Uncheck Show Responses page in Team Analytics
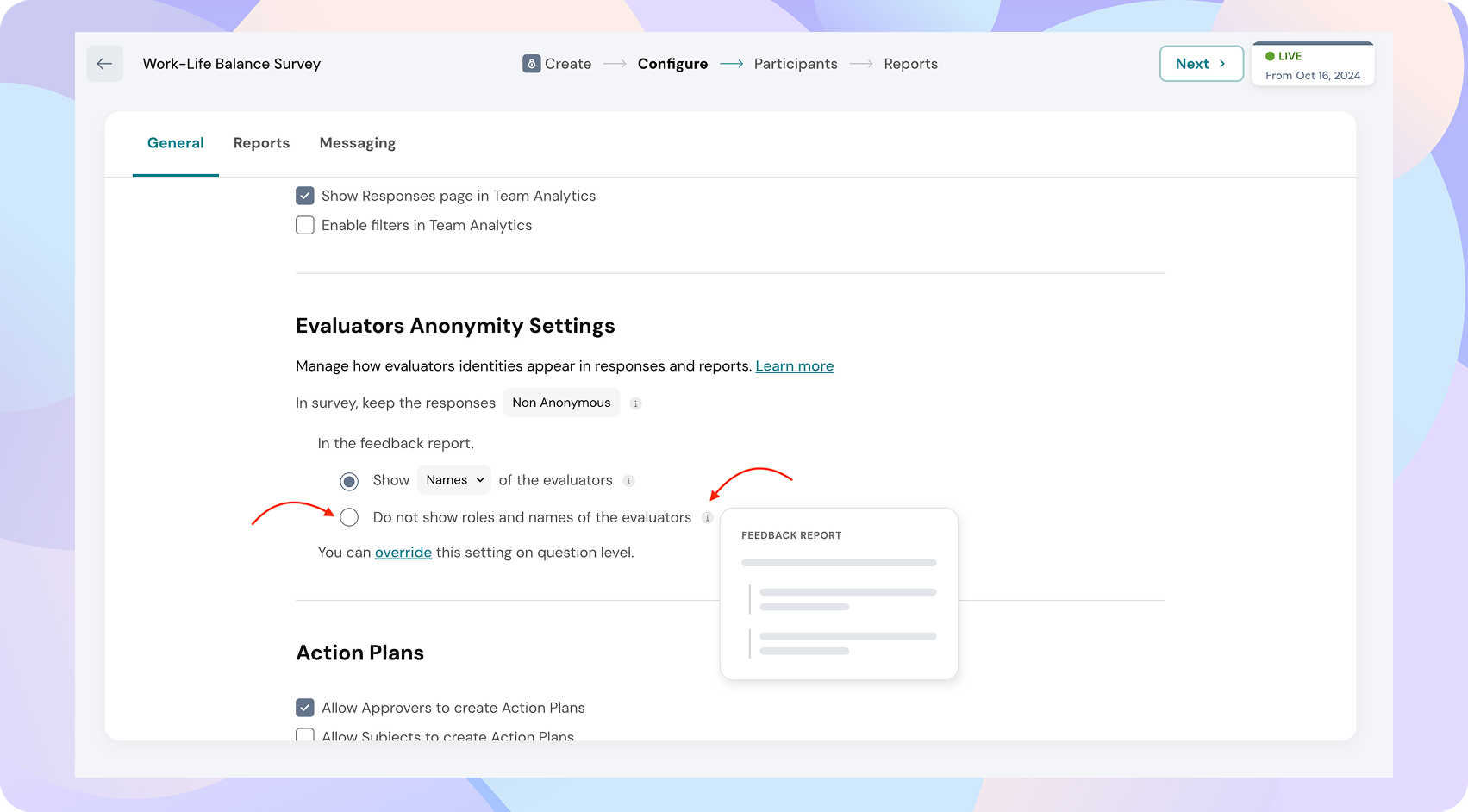Screen dimensions: 1468x812 [x=305, y=196]
